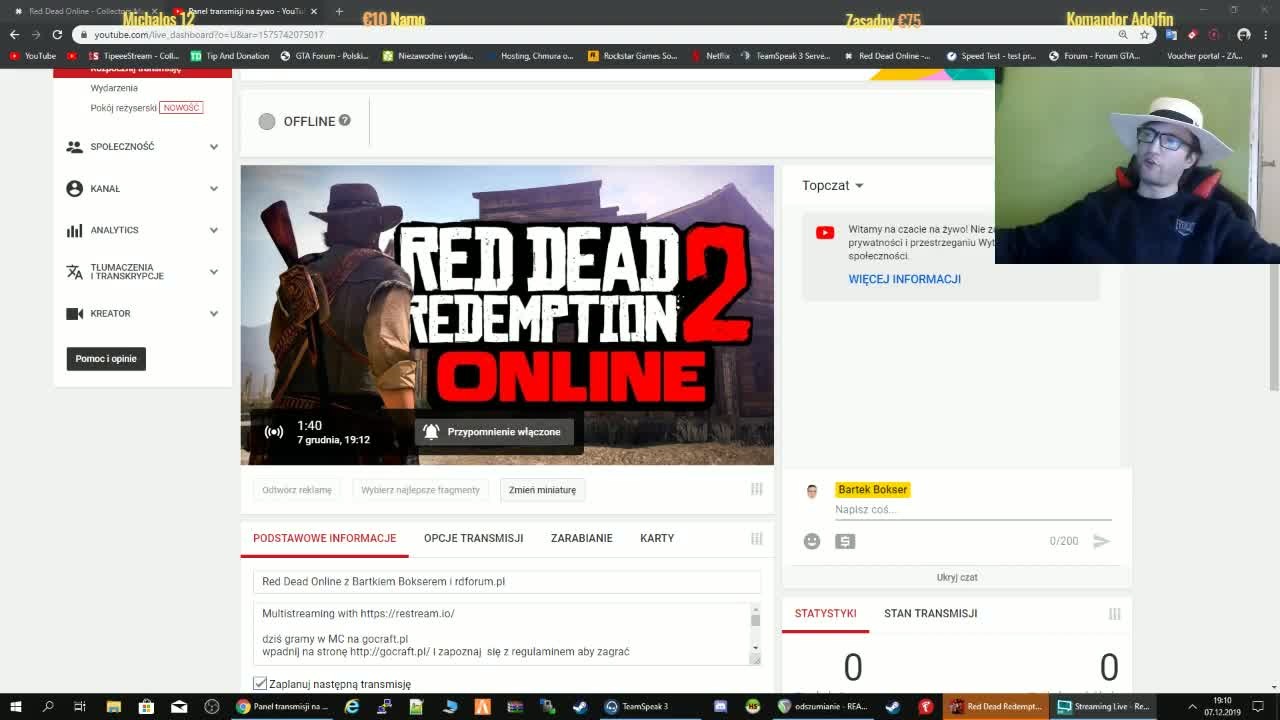Click the Discord icon in taskbar
This screenshot has height=720, width=1280.
[x=720, y=707]
